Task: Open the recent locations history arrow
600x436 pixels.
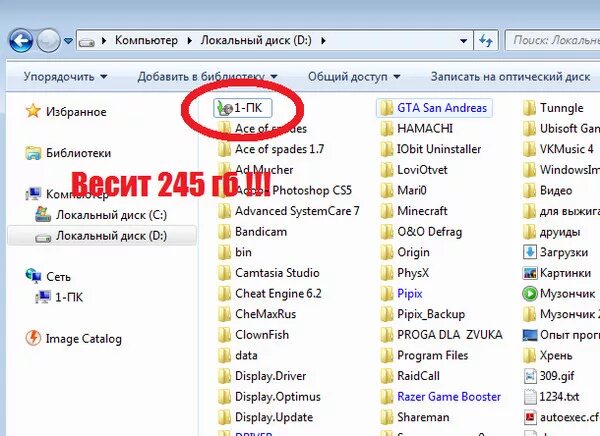Action: coord(68,41)
